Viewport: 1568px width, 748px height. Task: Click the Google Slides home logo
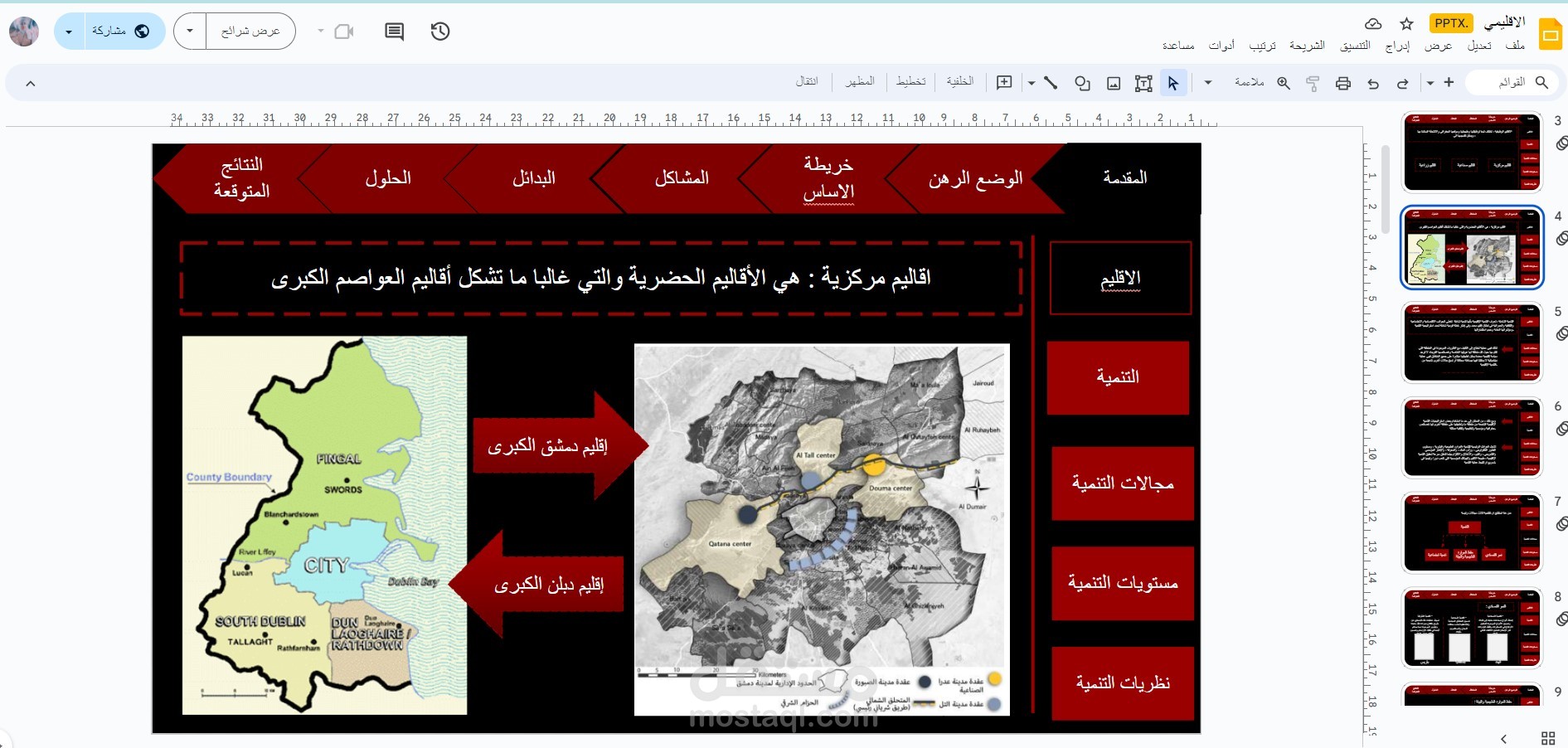click(x=1551, y=35)
